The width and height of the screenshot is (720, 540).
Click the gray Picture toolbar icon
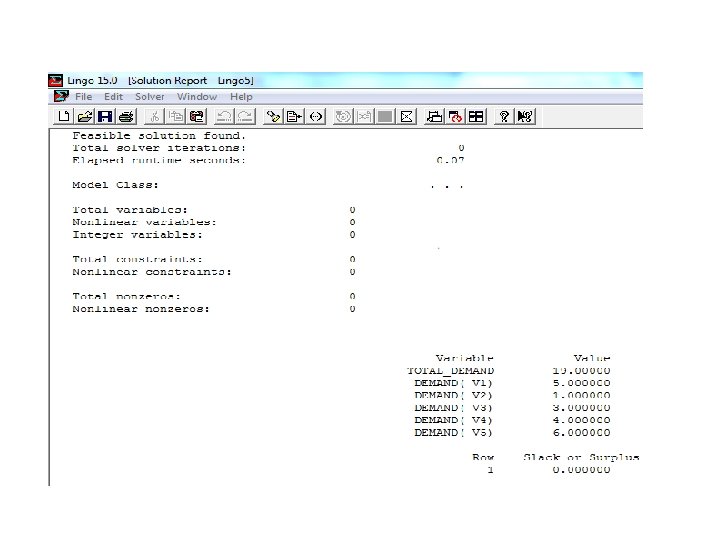pos(385,117)
